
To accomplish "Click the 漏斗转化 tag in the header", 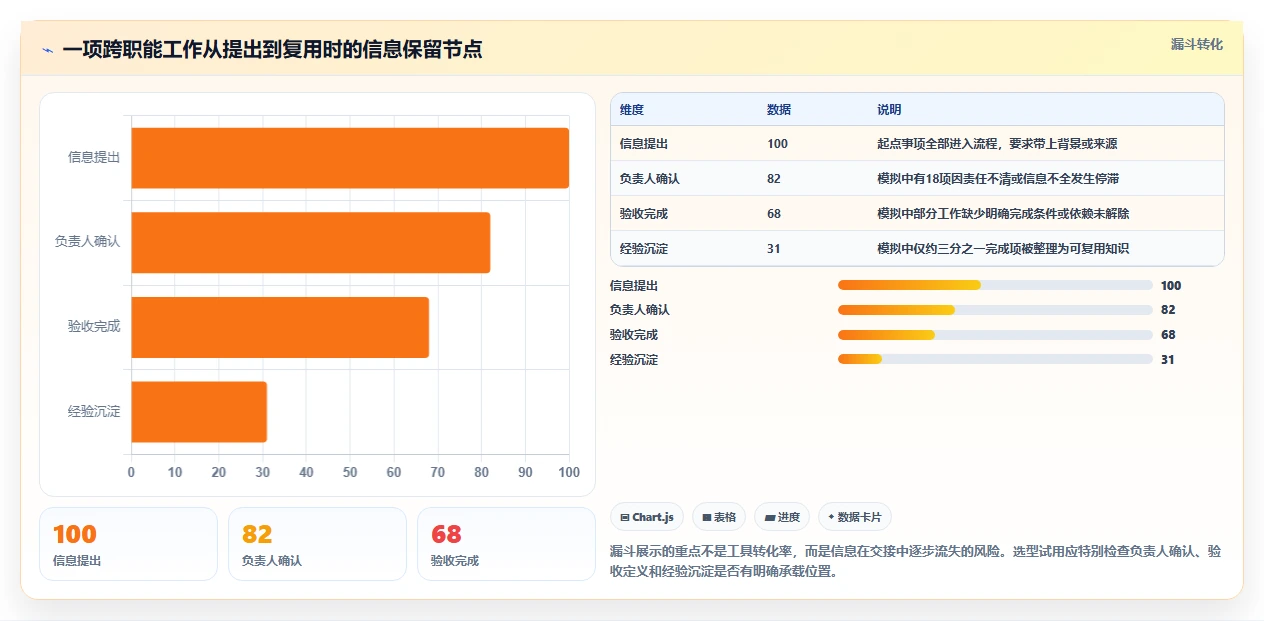I will pyautogui.click(x=1196, y=45).
